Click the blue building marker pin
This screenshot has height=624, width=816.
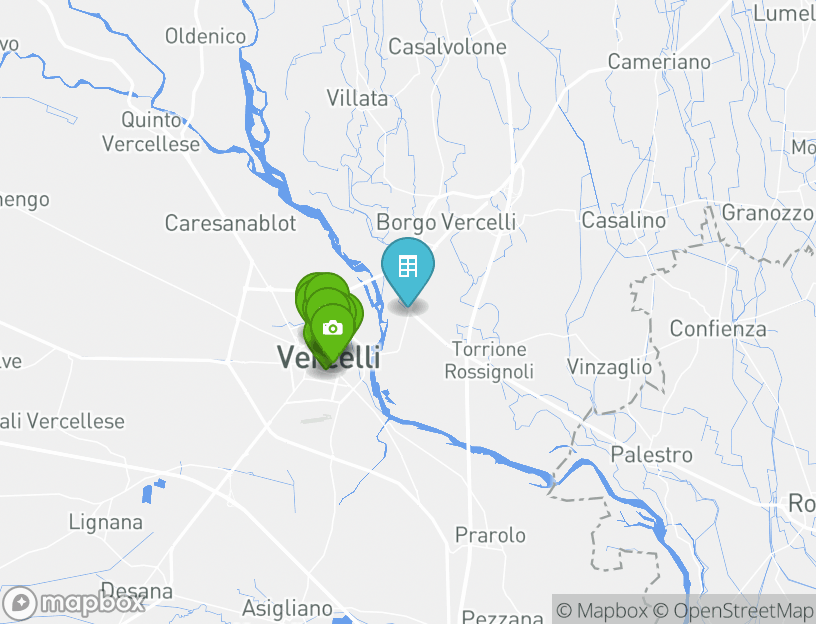point(408,271)
